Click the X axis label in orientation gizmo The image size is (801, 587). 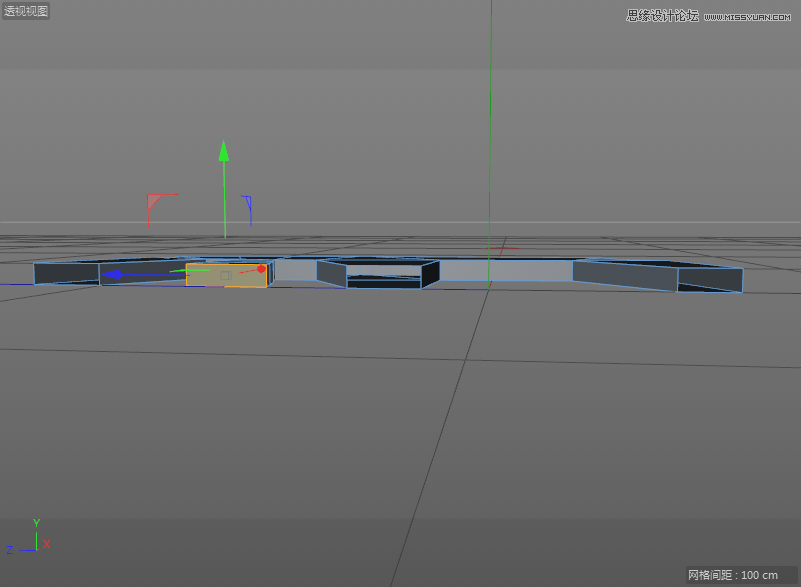[47, 546]
